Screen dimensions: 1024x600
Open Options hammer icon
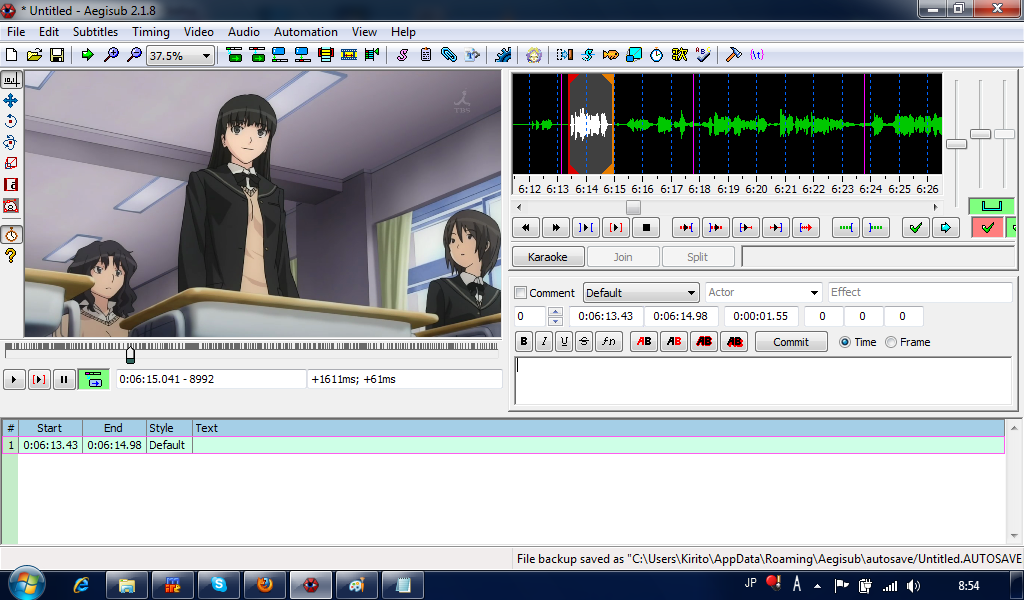click(733, 55)
